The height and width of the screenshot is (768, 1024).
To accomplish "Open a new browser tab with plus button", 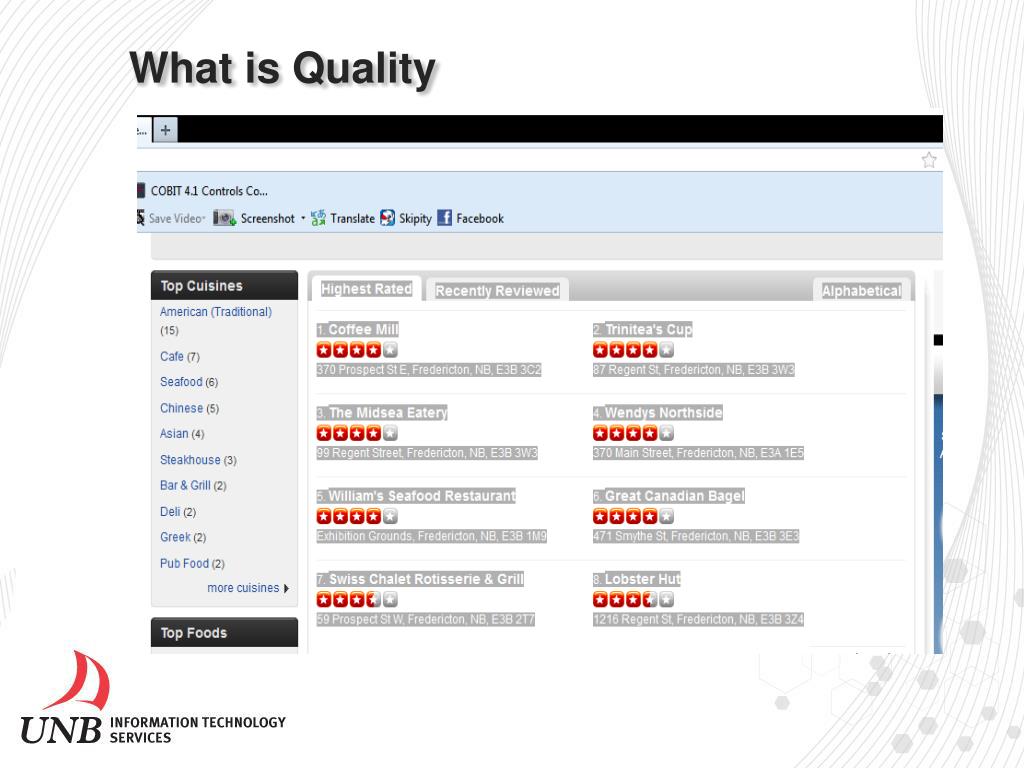I will pyautogui.click(x=165, y=129).
